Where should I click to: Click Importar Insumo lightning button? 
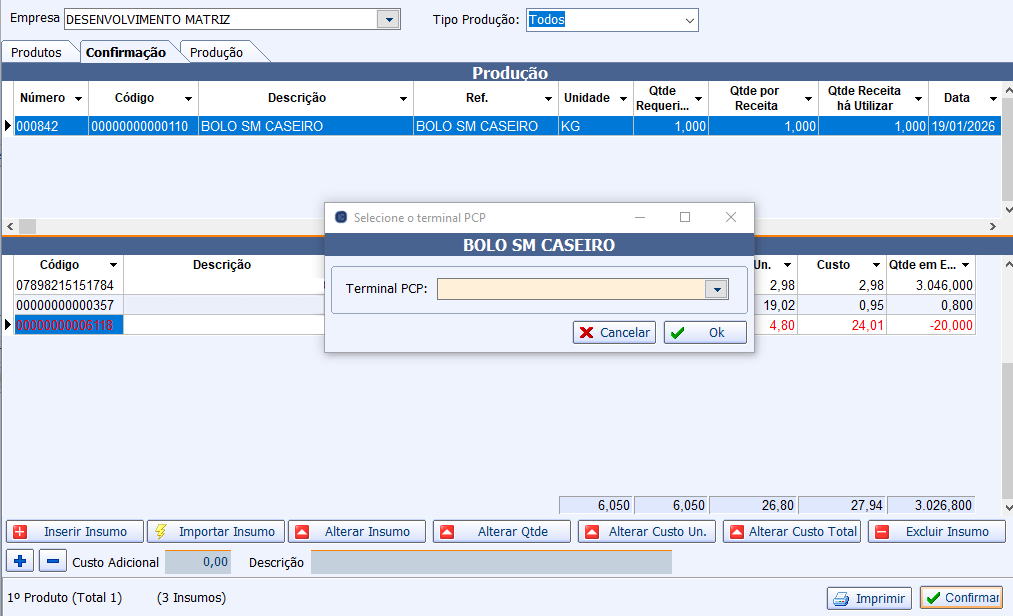(x=215, y=532)
